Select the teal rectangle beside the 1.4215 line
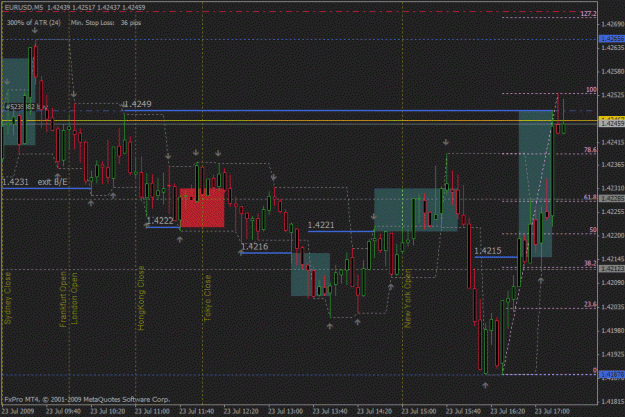Image resolution: width=625 pixels, height=417 pixels. [x=535, y=184]
